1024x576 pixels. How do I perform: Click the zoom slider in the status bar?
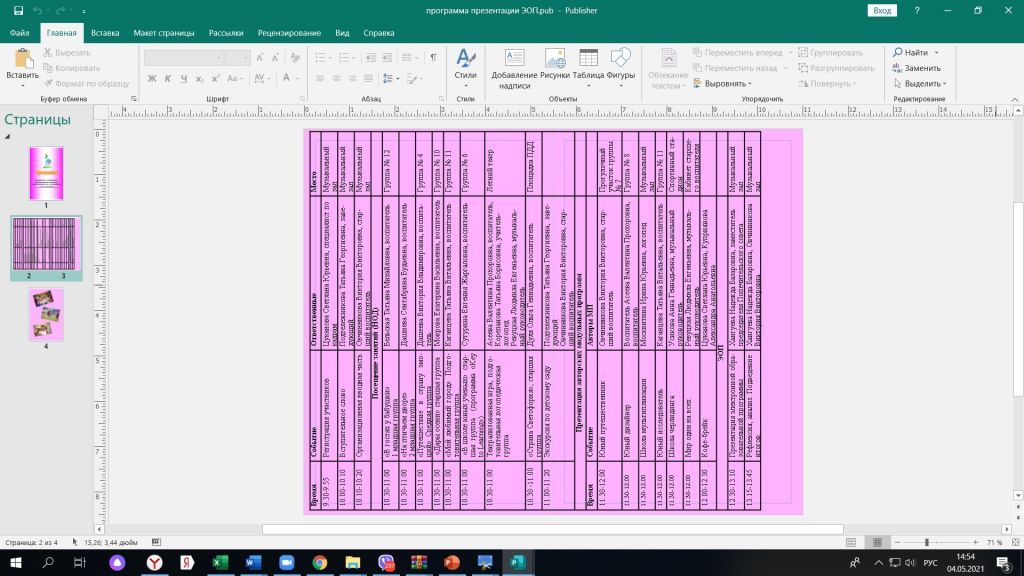927,542
